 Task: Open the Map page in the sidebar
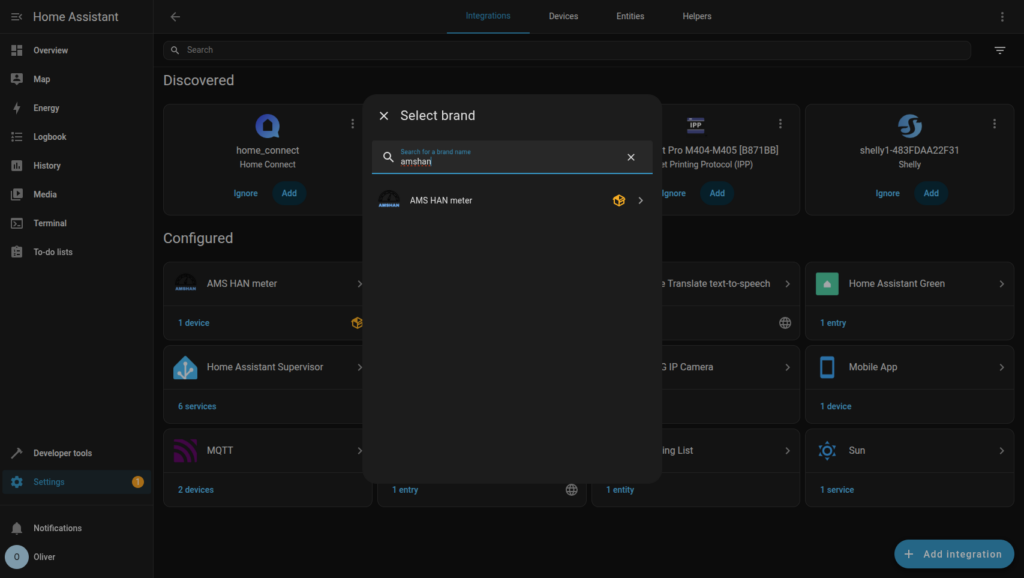76,79
